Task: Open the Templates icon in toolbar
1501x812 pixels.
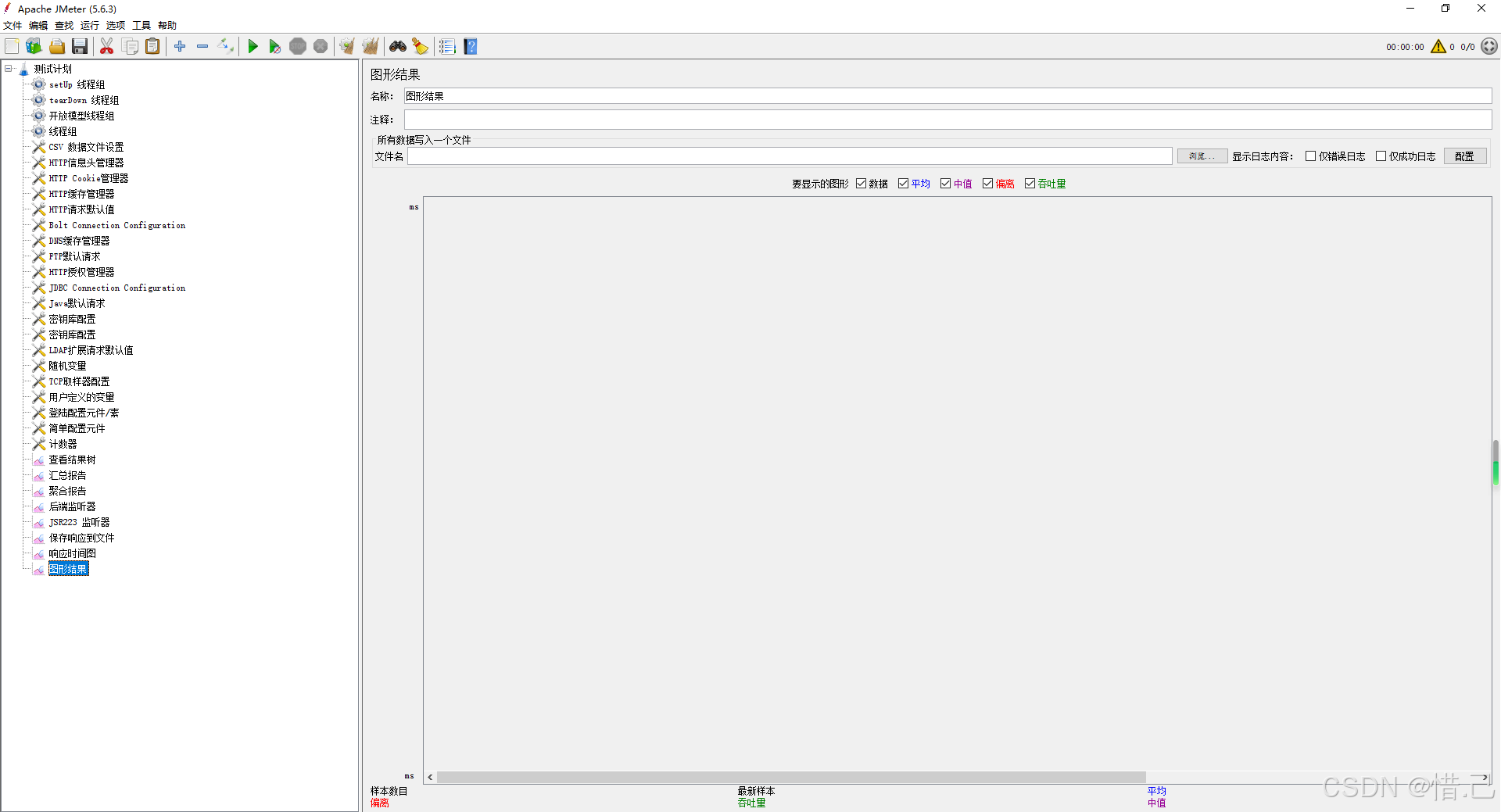Action: pos(34,47)
